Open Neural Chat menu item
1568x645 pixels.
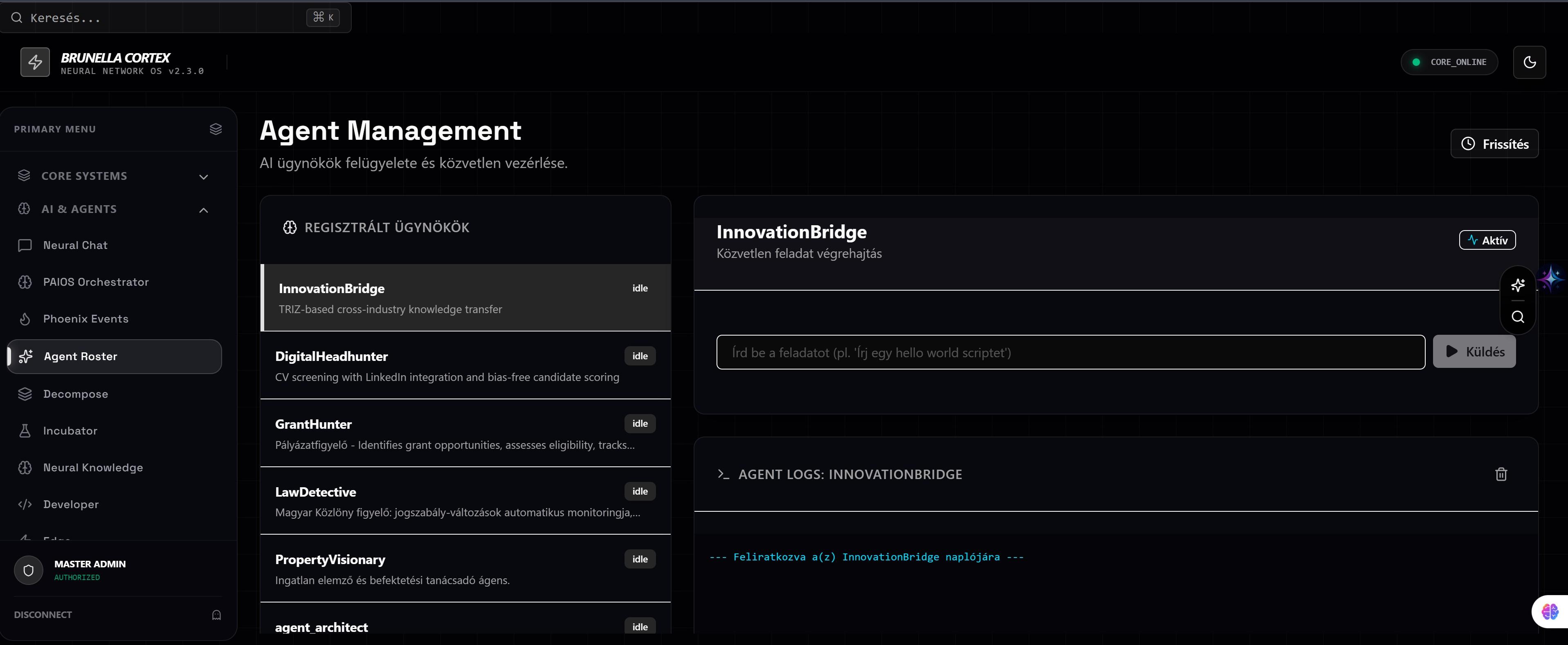[x=75, y=245]
